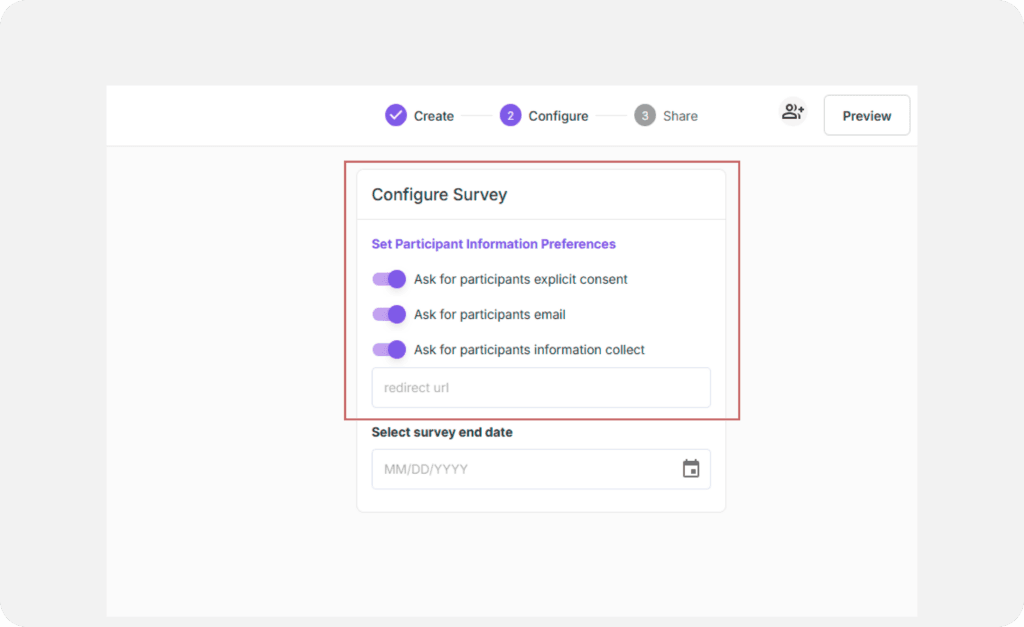
Task: Select the Configure step label
Action: [558, 116]
